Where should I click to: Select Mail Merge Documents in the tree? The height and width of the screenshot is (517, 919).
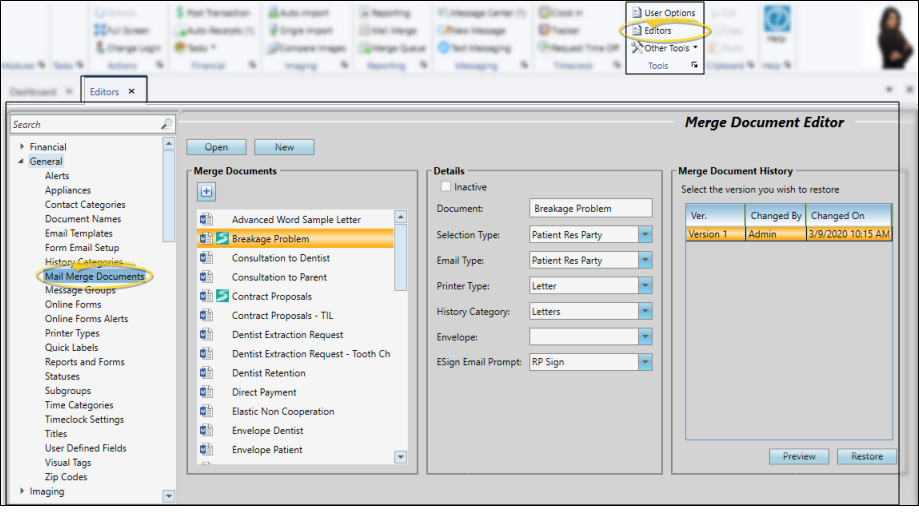(x=94, y=276)
